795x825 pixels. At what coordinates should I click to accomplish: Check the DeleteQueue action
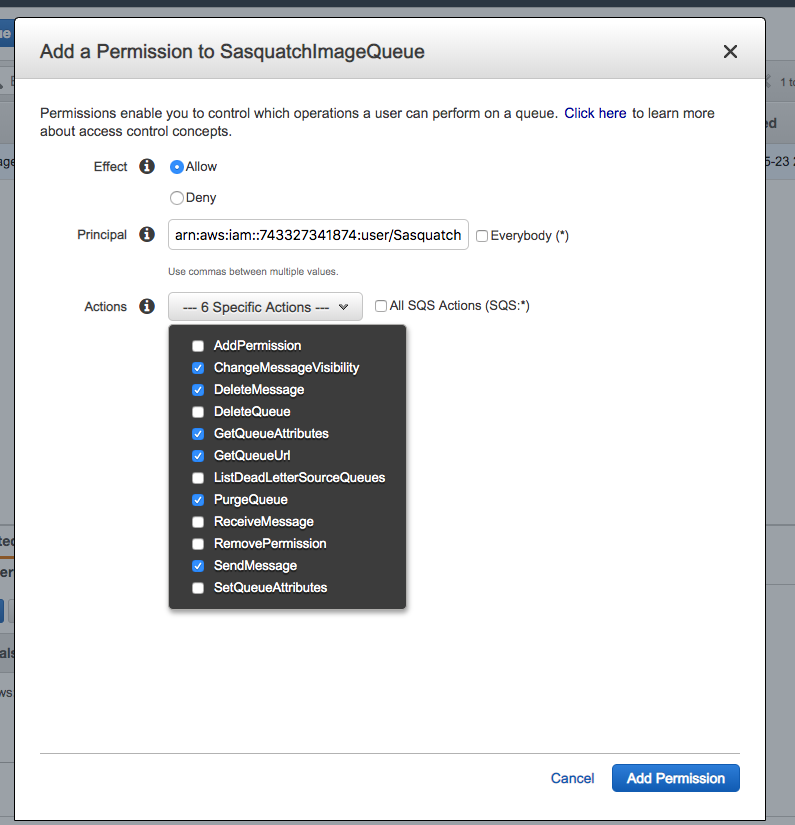click(x=198, y=411)
